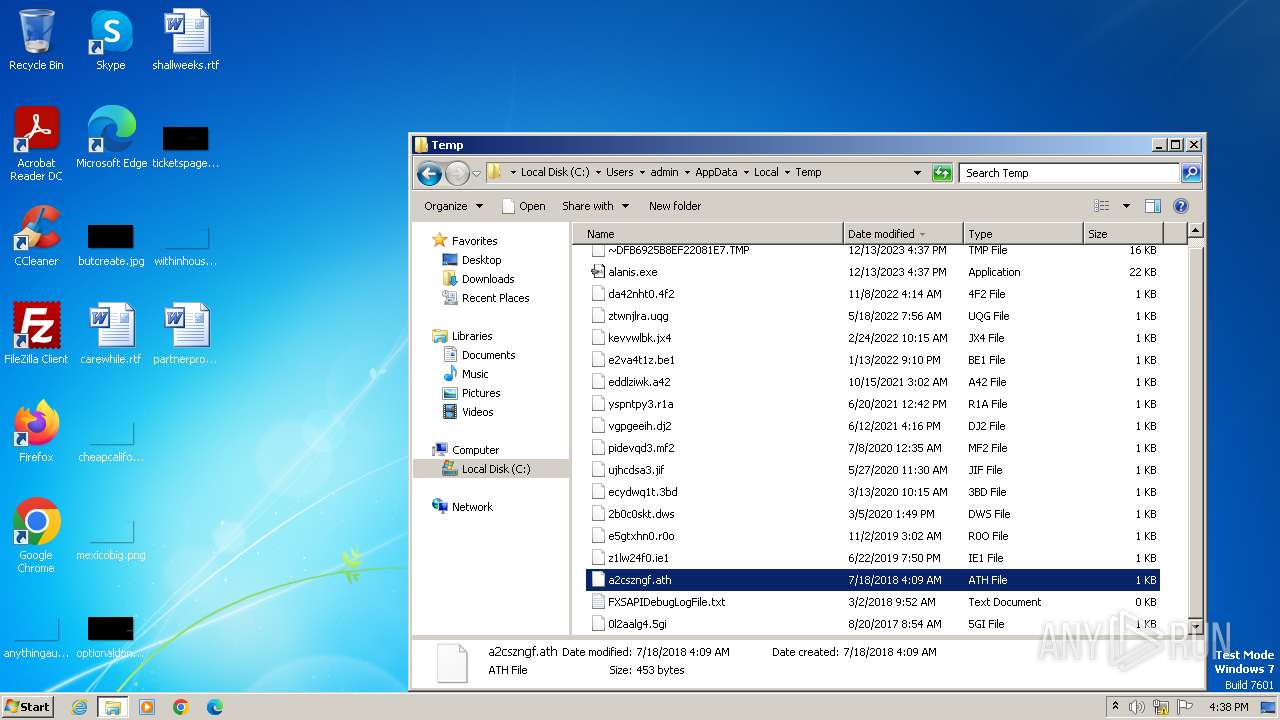Launch the Google Chrome desktop shortcut
The width and height of the screenshot is (1280, 720).
point(36,536)
